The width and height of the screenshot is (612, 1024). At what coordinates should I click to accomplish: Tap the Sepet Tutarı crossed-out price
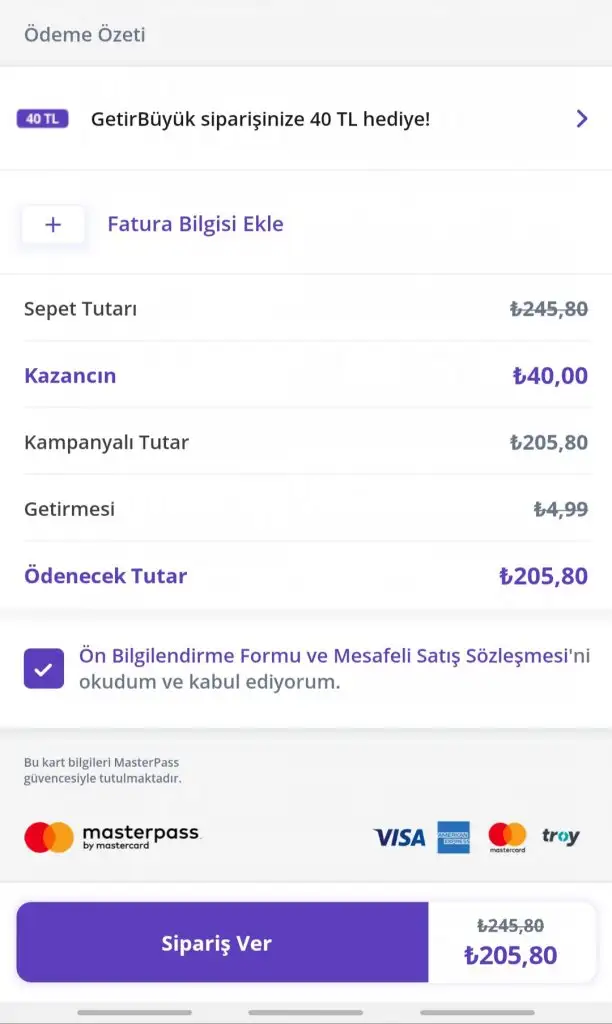coord(548,309)
